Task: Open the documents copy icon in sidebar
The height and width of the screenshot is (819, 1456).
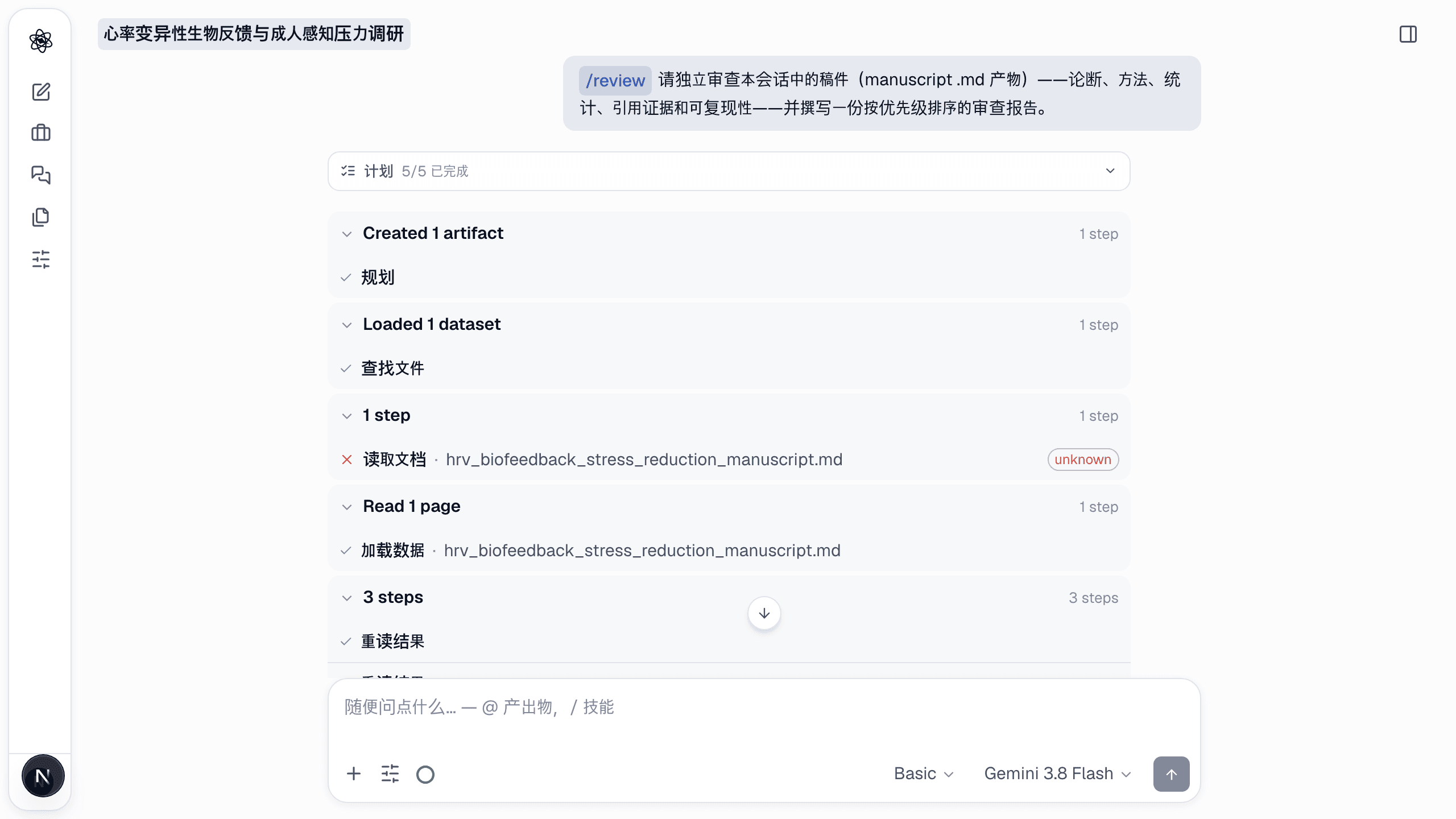Action: 40,217
